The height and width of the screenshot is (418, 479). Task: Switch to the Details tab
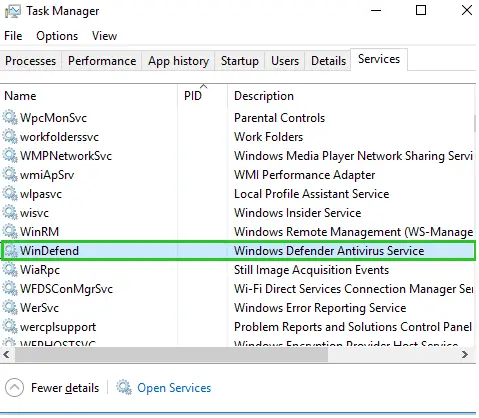pyautogui.click(x=328, y=61)
